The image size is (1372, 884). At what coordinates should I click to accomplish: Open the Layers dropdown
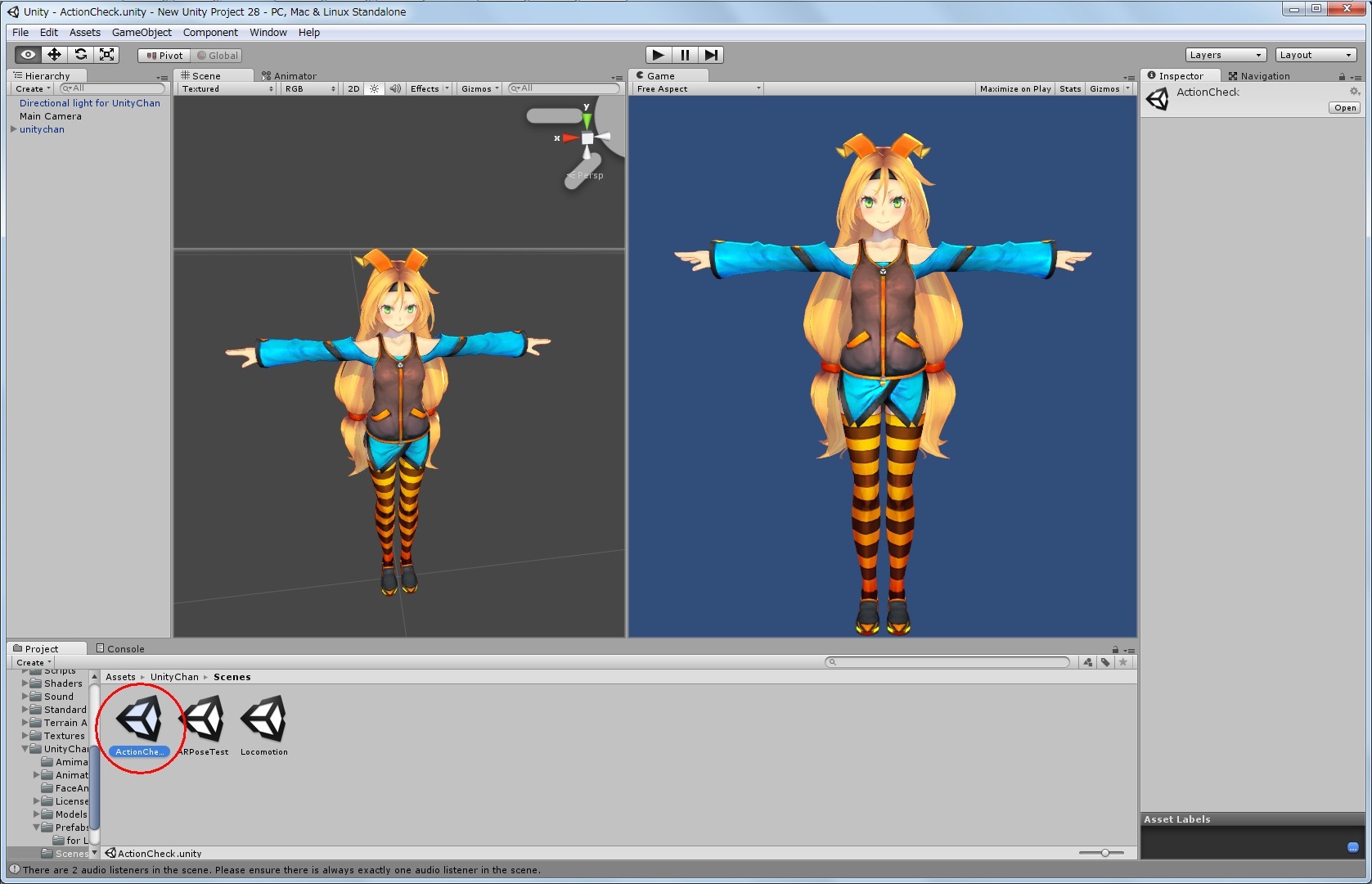coord(1225,55)
